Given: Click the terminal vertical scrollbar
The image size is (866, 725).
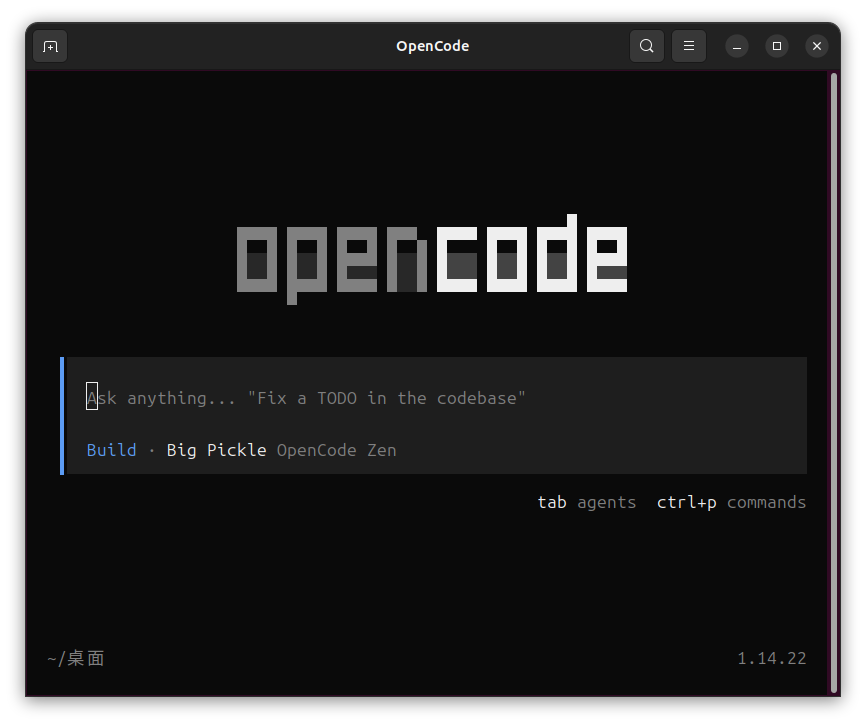Looking at the screenshot, I should pyautogui.click(x=834, y=383).
